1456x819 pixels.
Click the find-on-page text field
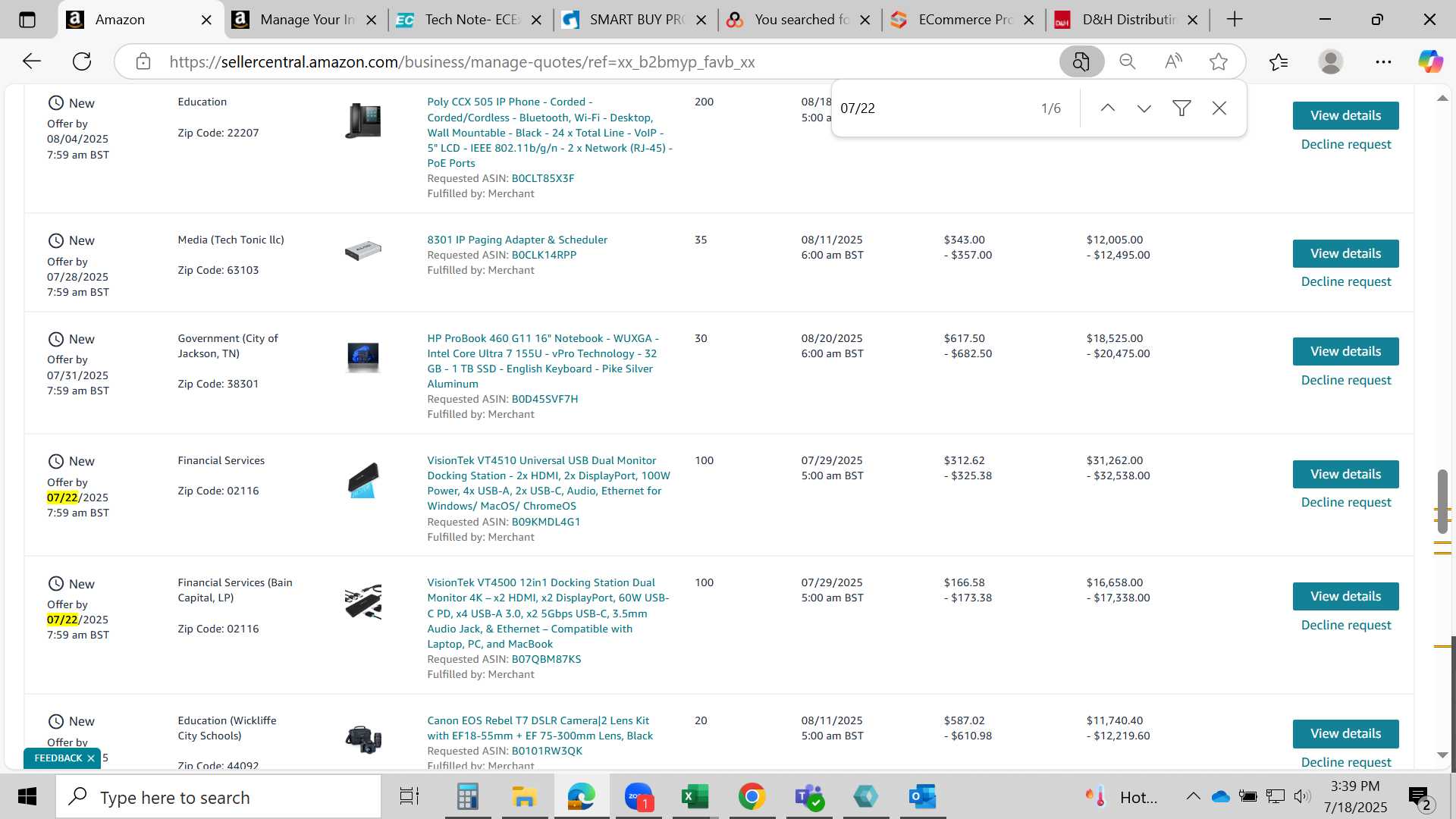[x=933, y=108]
